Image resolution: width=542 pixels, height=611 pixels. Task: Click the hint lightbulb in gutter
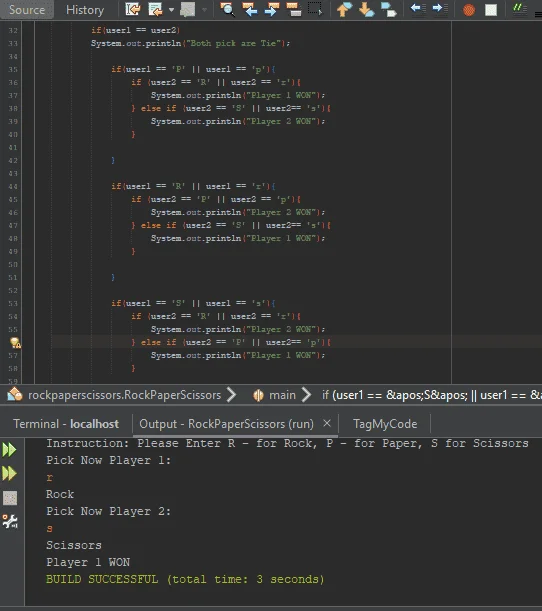(15, 343)
